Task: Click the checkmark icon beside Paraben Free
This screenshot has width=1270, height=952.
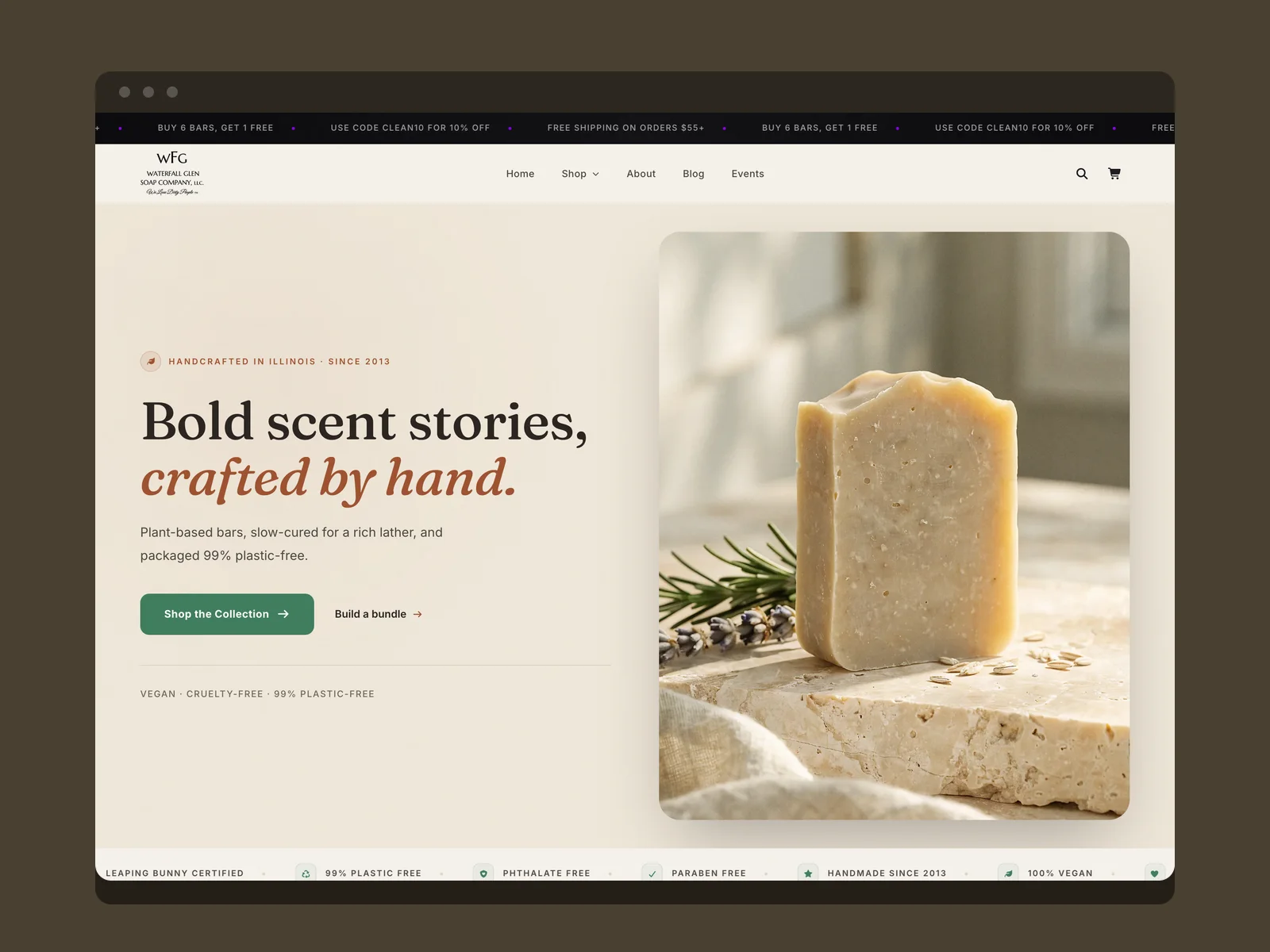Action: 652,873
